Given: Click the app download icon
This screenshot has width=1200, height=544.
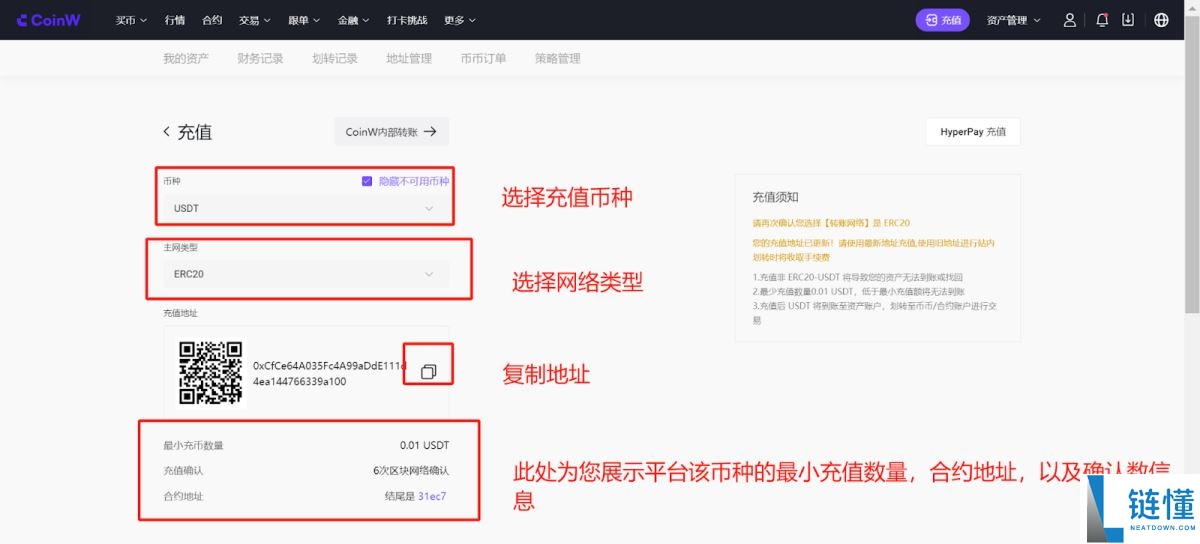Looking at the screenshot, I should [x=1128, y=20].
